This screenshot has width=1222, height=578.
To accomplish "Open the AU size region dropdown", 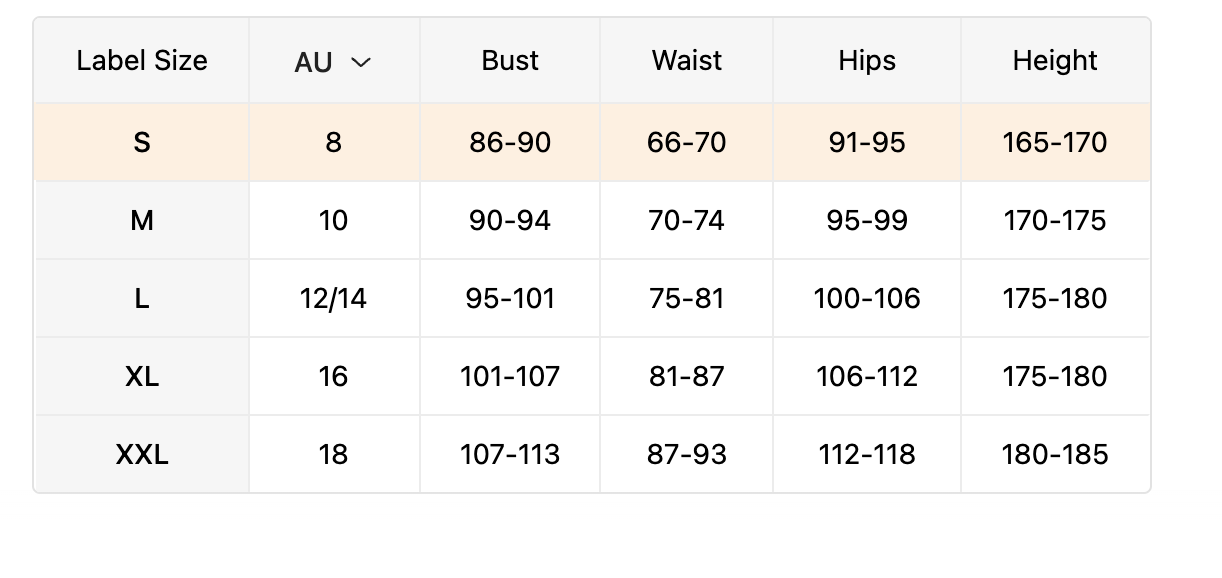I will coord(333,62).
